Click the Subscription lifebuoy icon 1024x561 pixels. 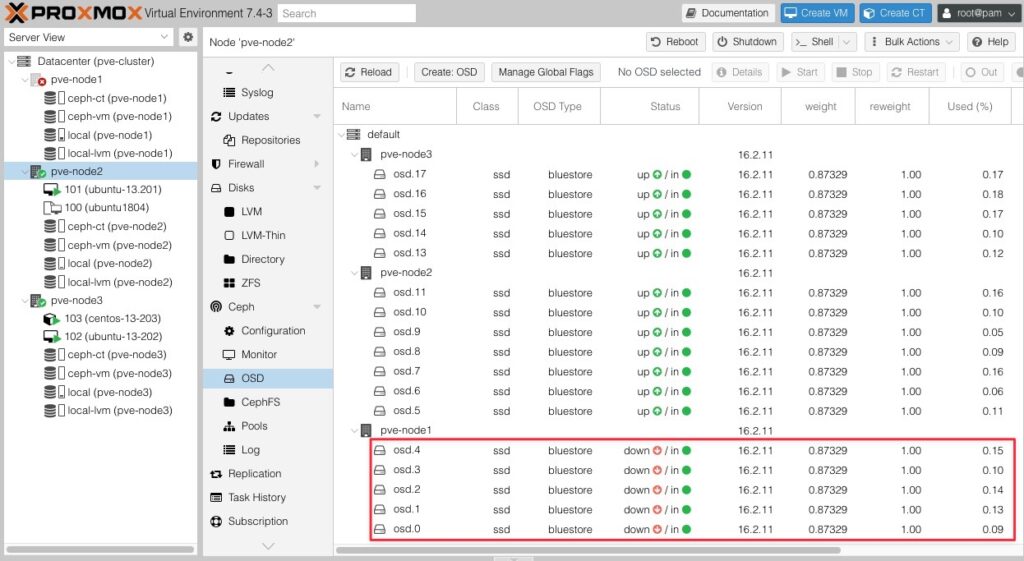(x=216, y=521)
